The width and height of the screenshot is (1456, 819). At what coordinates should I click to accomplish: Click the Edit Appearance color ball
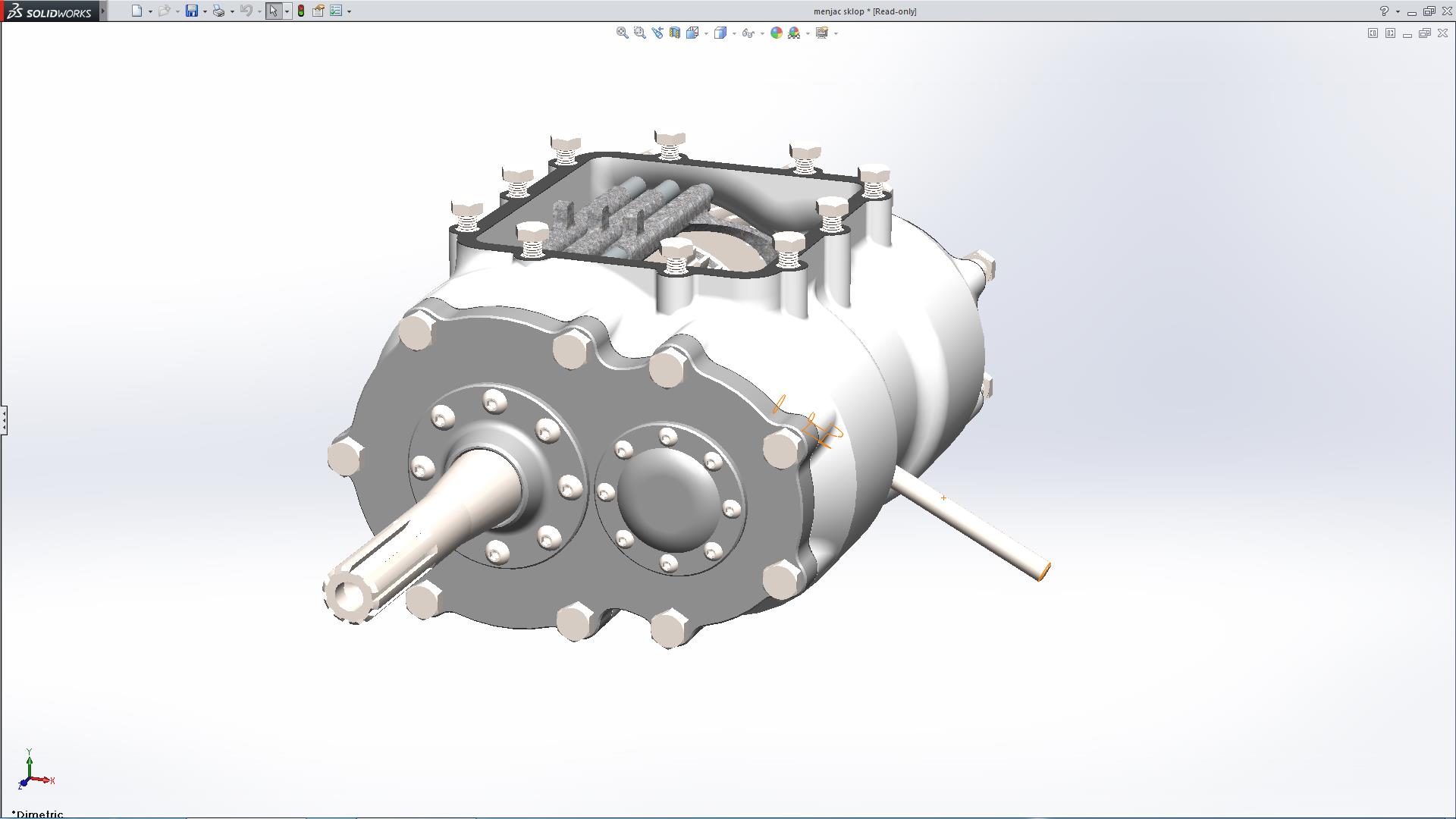pyautogui.click(x=776, y=33)
